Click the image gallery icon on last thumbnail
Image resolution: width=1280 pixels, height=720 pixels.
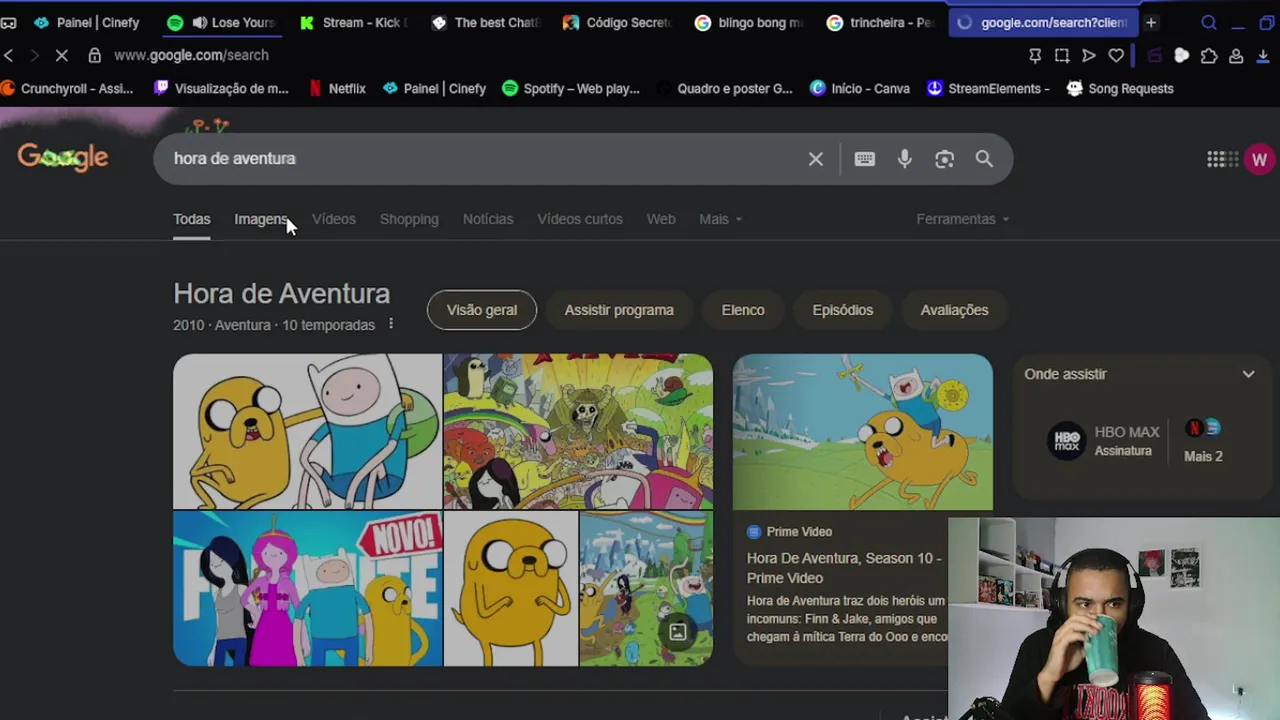coord(677,632)
